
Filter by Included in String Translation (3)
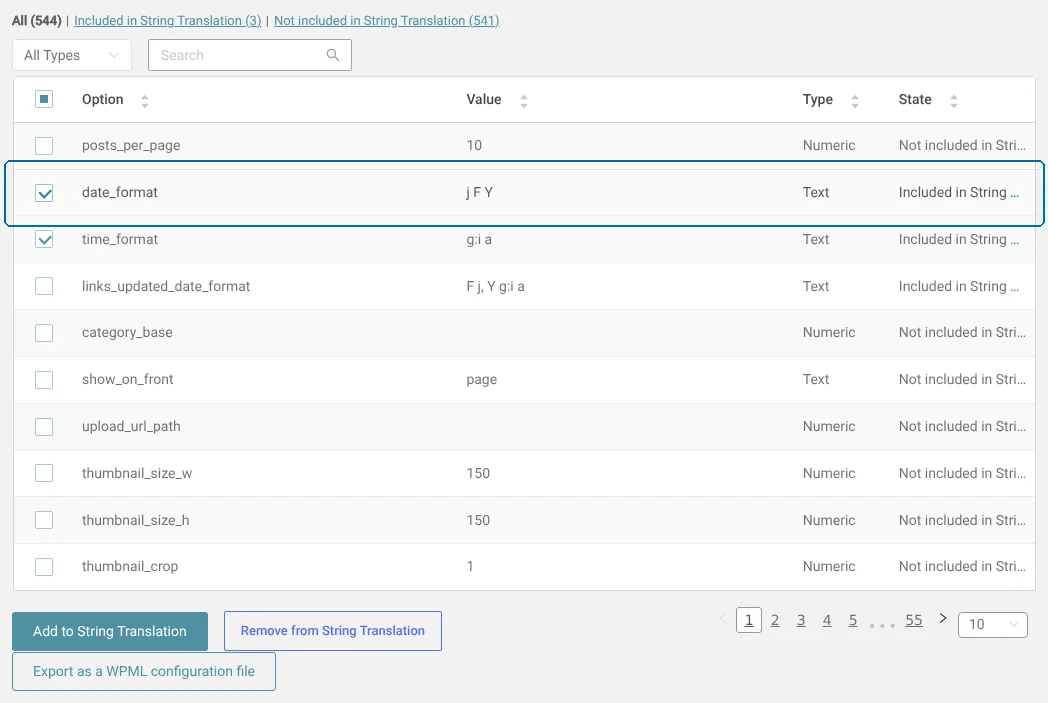click(168, 20)
